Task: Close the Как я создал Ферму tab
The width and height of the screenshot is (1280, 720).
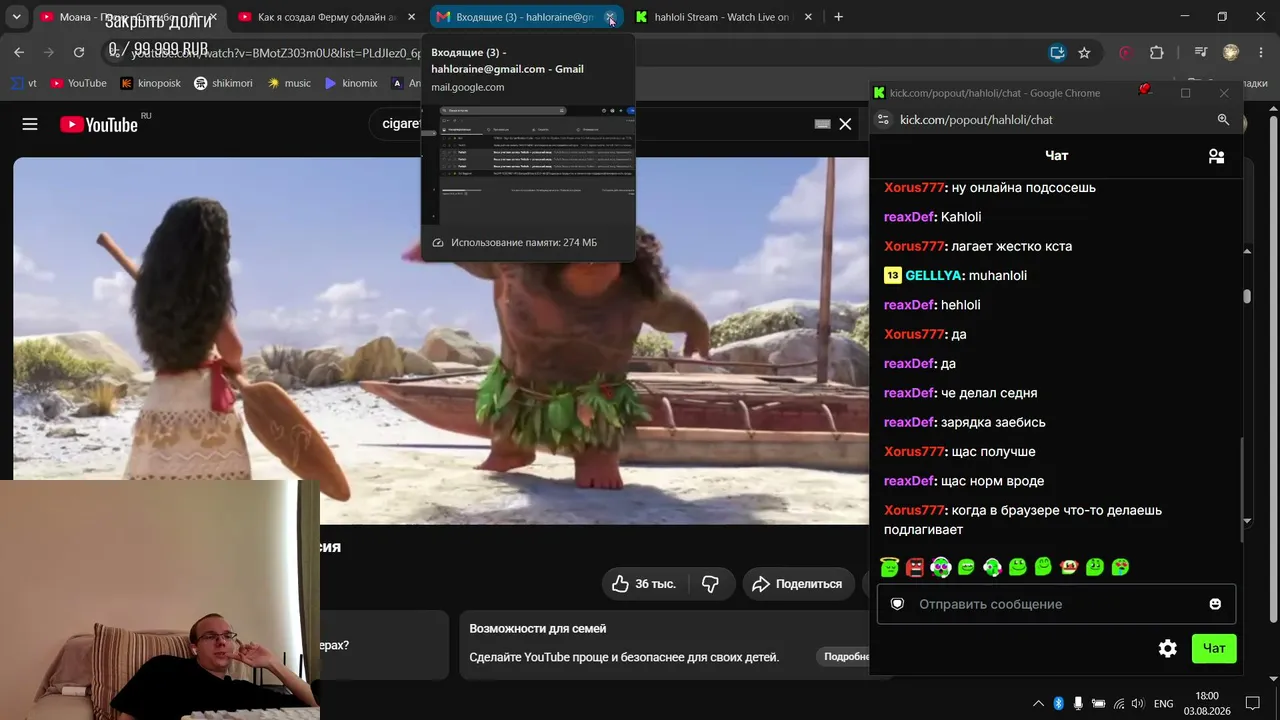Action: coord(411,17)
